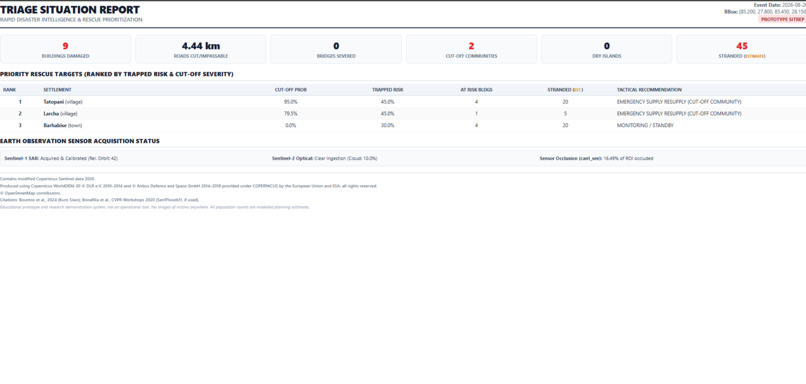This screenshot has height=384, width=806.
Task: Click Barhabise's 0.0% cut-off probability
Action: coord(291,125)
